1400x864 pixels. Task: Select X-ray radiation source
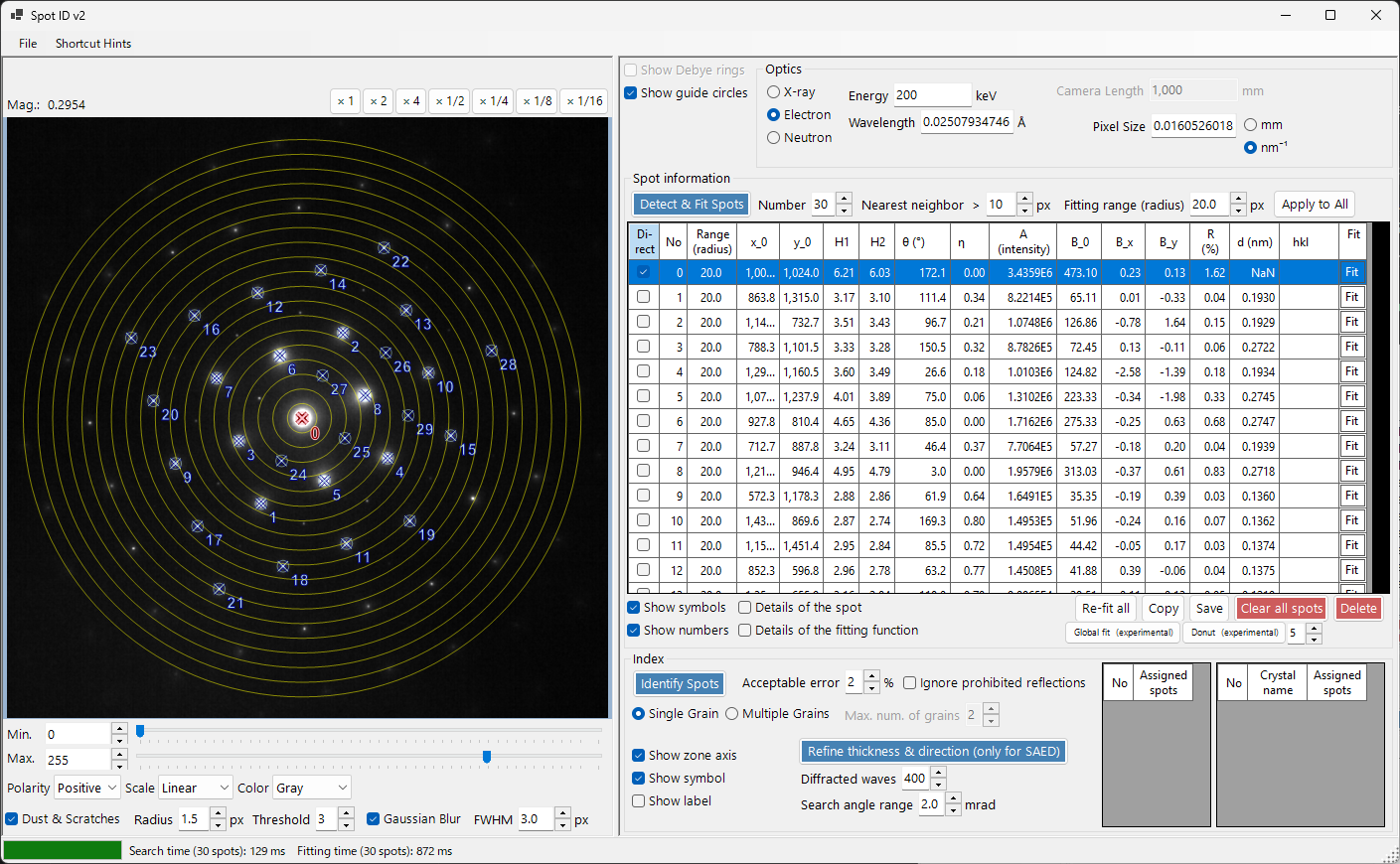(773, 91)
